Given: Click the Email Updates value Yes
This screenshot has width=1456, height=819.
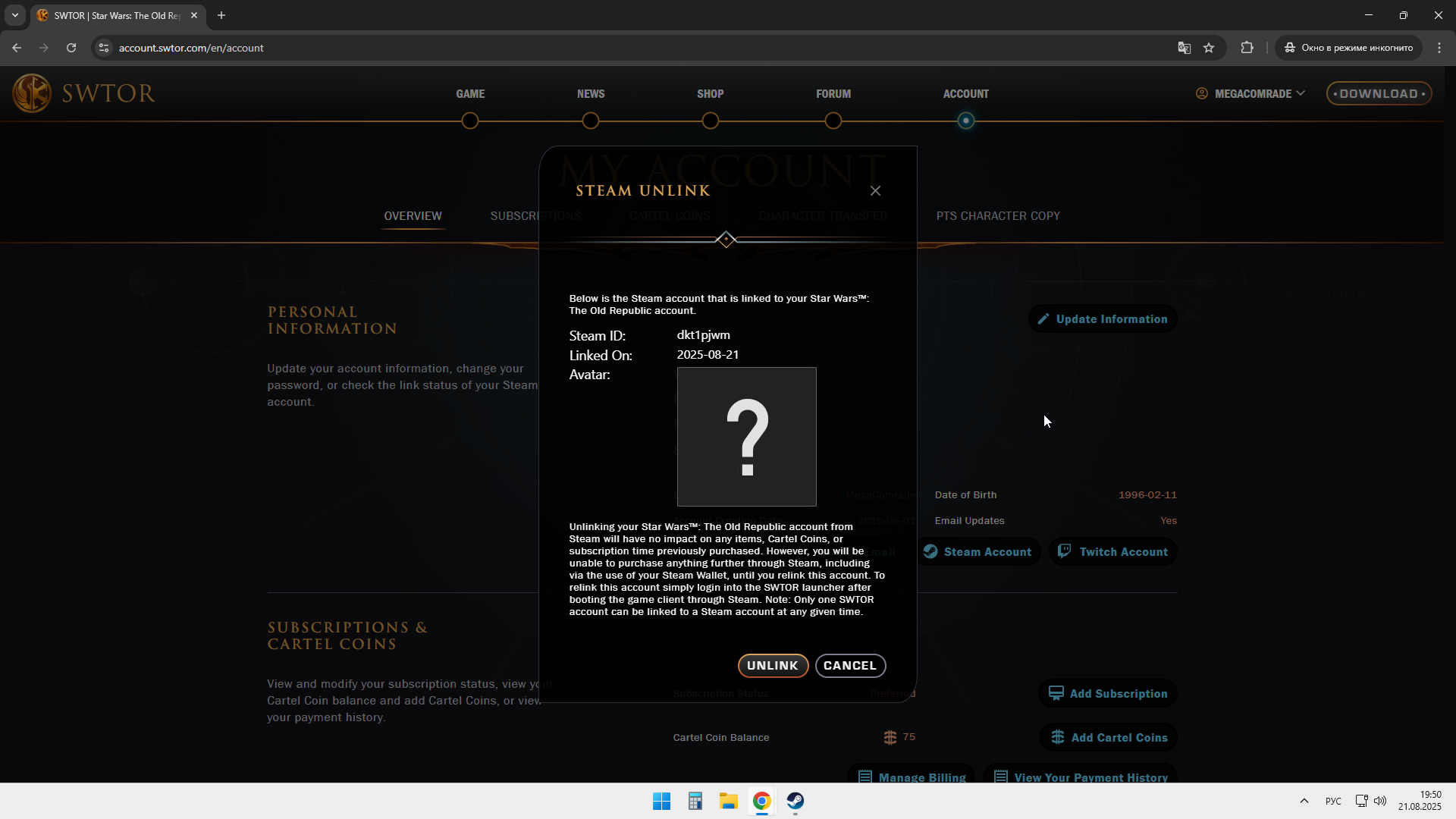Looking at the screenshot, I should pyautogui.click(x=1169, y=521).
